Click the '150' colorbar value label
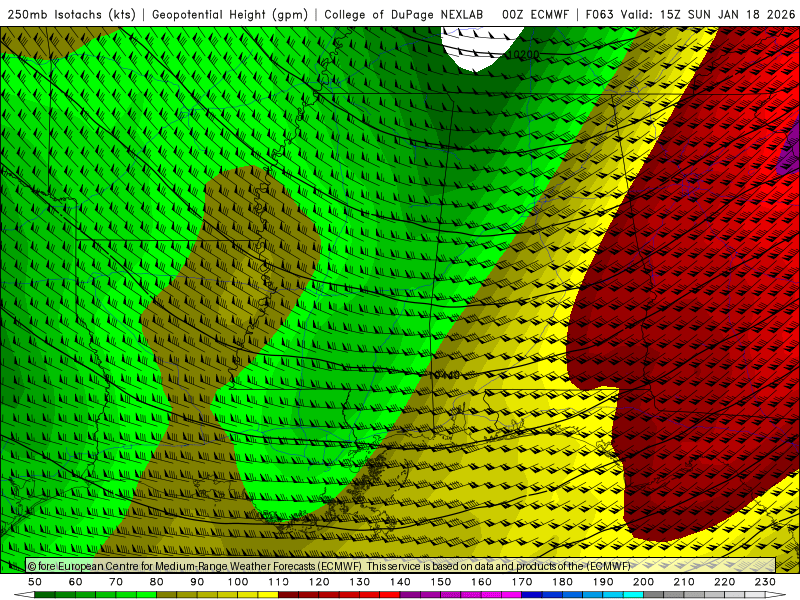The width and height of the screenshot is (800, 600). (x=441, y=582)
